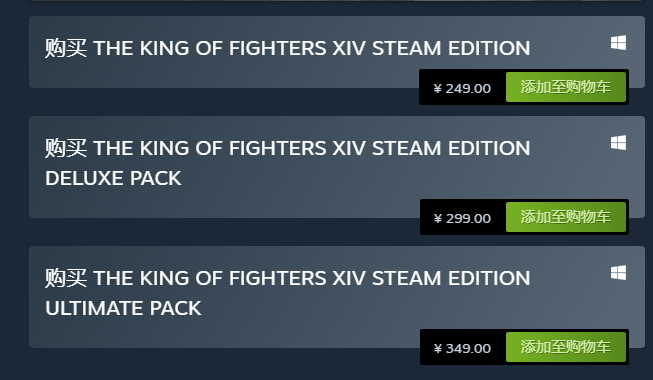This screenshot has width=653, height=380.
Task: Click the Windows platform icon for the base Steam Edition
Action: (x=618, y=42)
